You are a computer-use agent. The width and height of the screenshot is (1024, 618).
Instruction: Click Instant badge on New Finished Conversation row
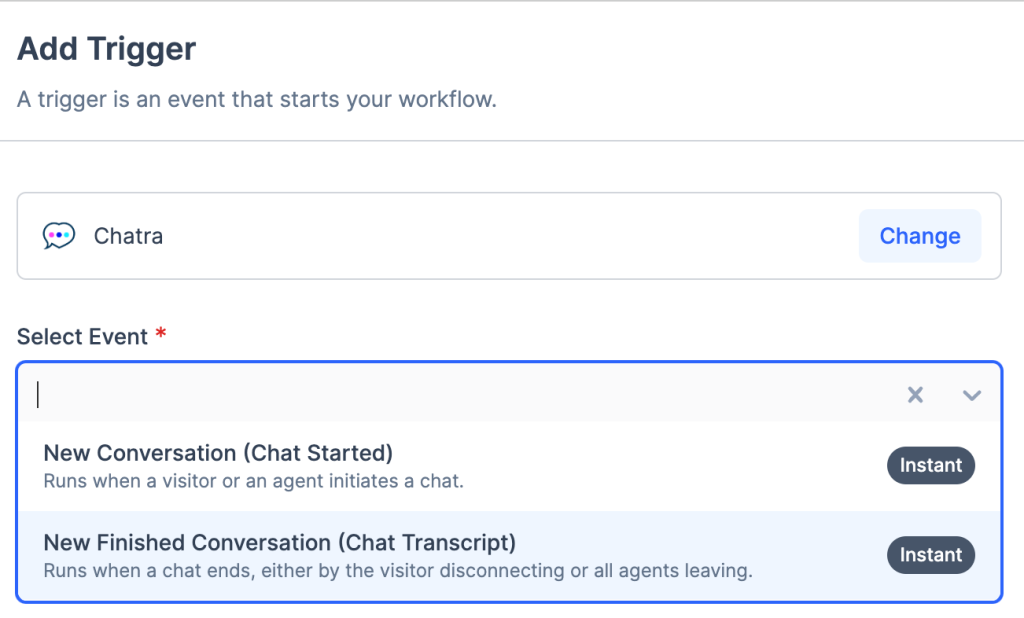[x=930, y=555]
